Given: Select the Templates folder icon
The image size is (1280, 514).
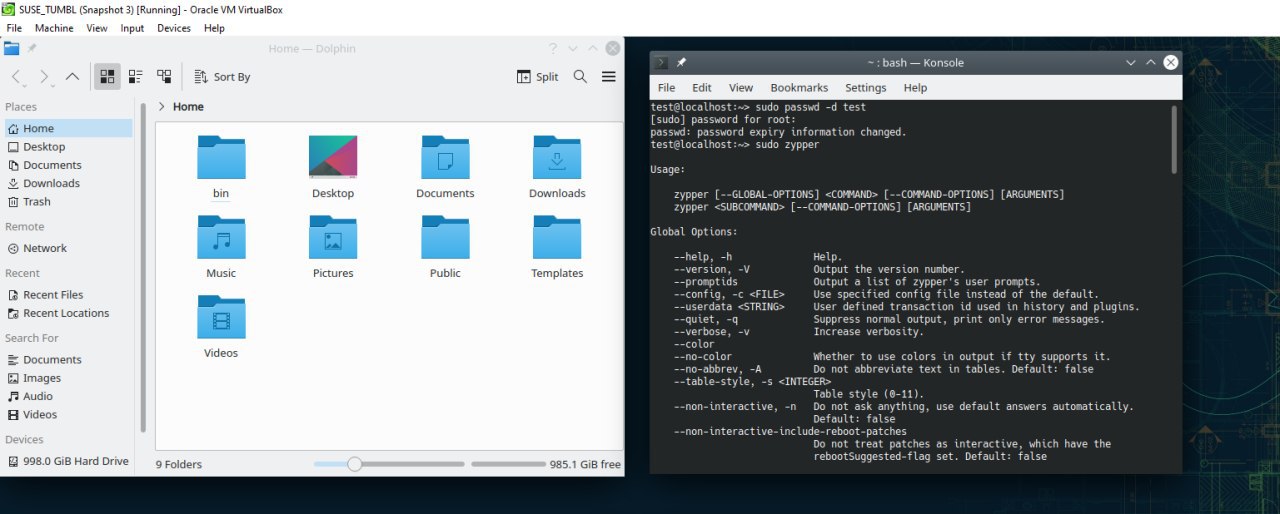Looking at the screenshot, I should click(557, 238).
